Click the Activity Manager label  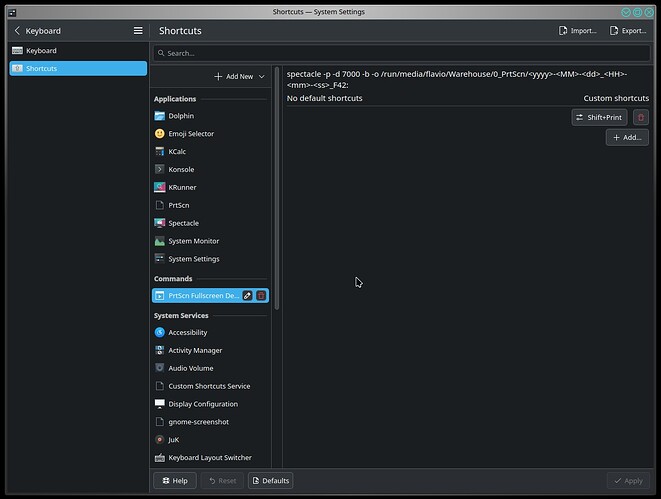pyautogui.click(x=195, y=350)
